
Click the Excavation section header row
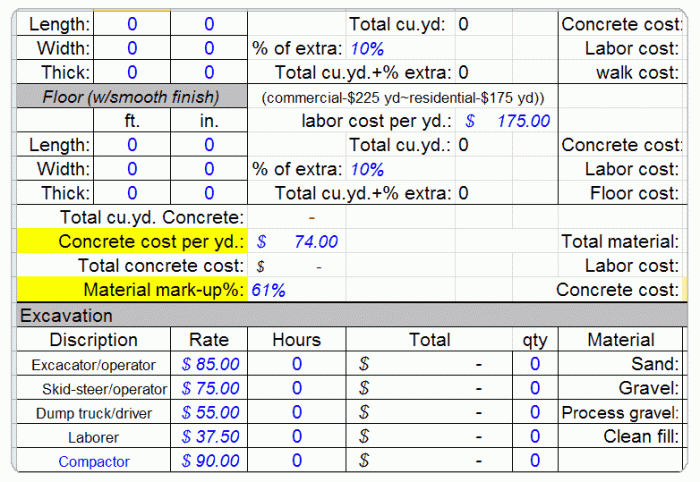pyautogui.click(x=350, y=316)
